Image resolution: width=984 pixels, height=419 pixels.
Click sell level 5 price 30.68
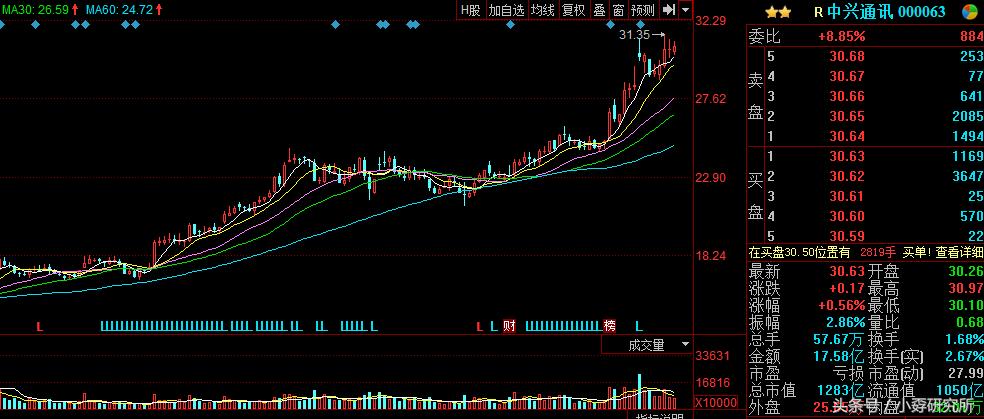pyautogui.click(x=847, y=56)
